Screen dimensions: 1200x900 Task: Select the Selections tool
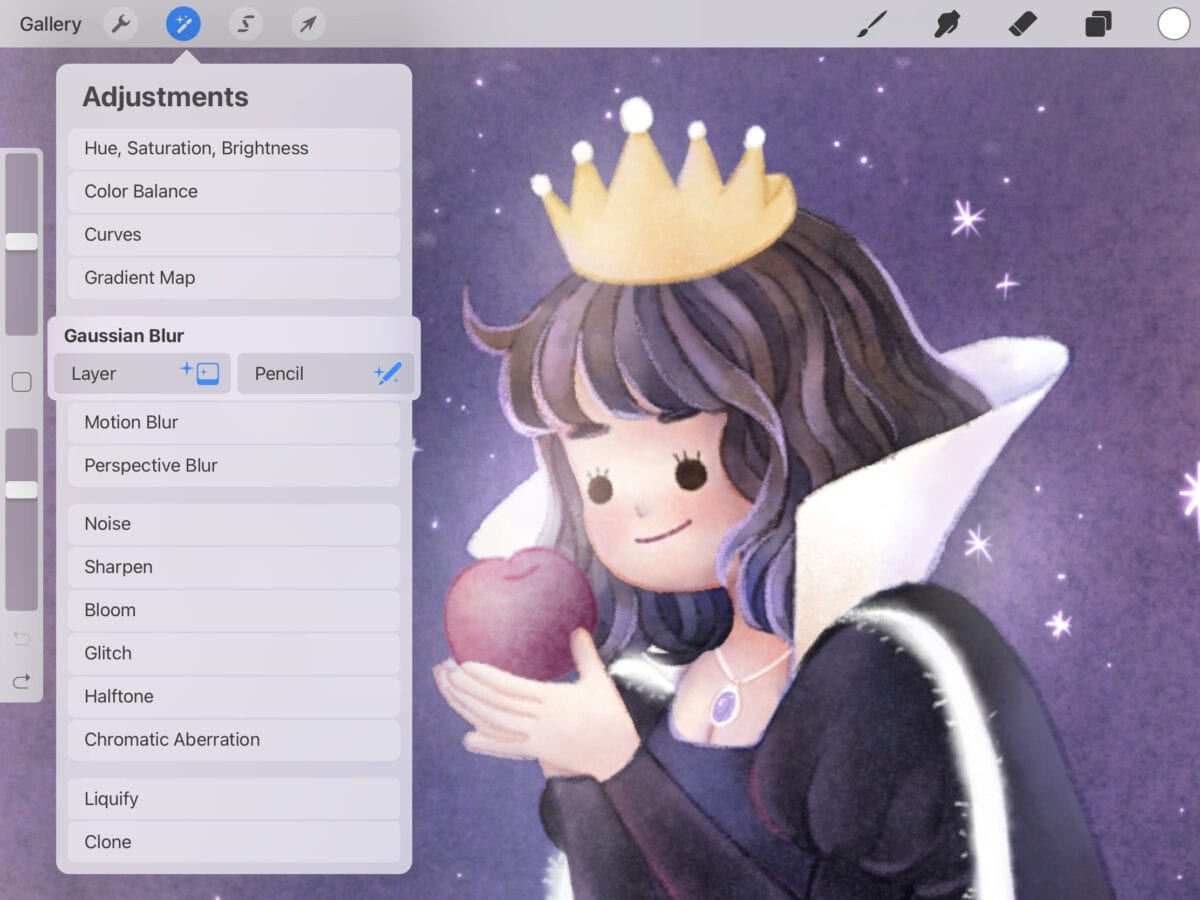[x=245, y=24]
